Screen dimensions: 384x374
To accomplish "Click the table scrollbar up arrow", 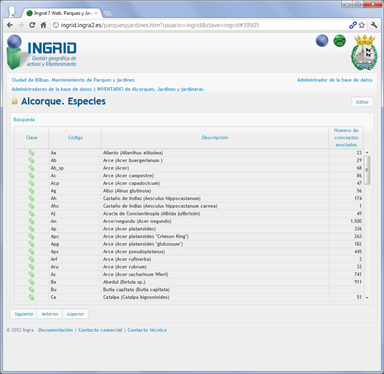I will pos(367,153).
